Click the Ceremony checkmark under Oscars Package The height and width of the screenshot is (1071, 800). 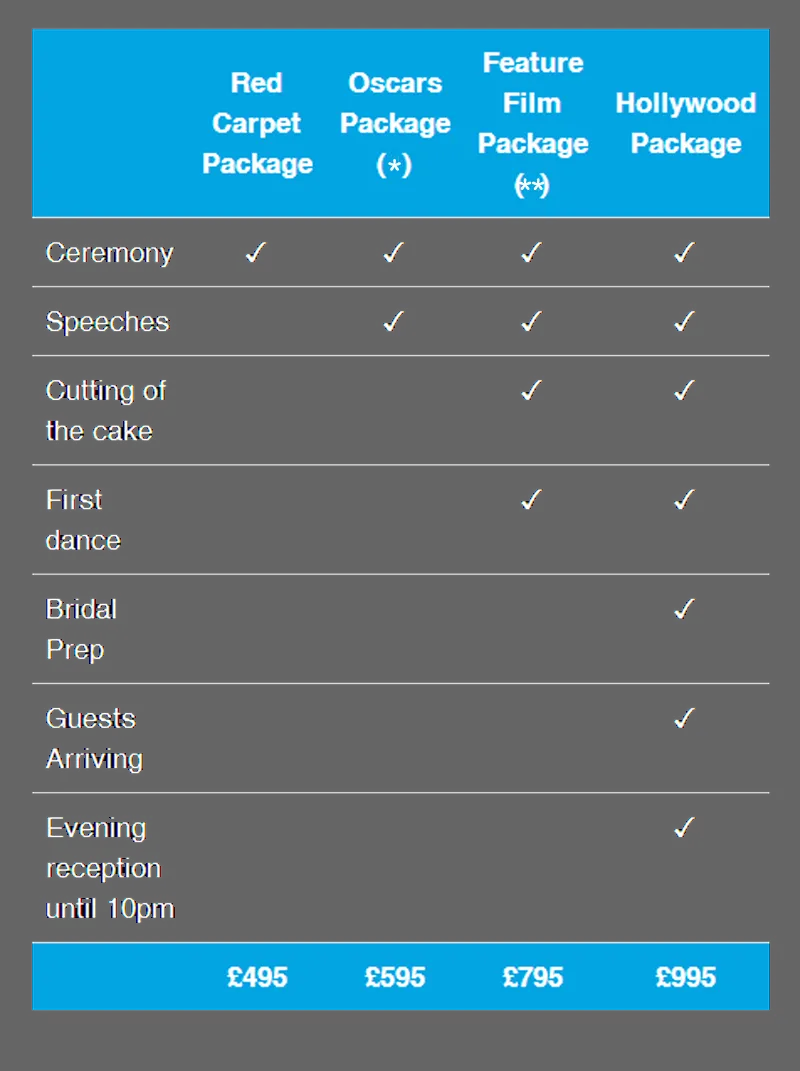point(394,253)
